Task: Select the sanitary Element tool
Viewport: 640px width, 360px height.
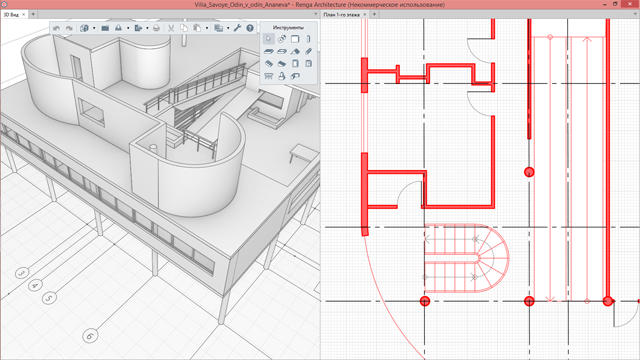Action: pyautogui.click(x=282, y=76)
